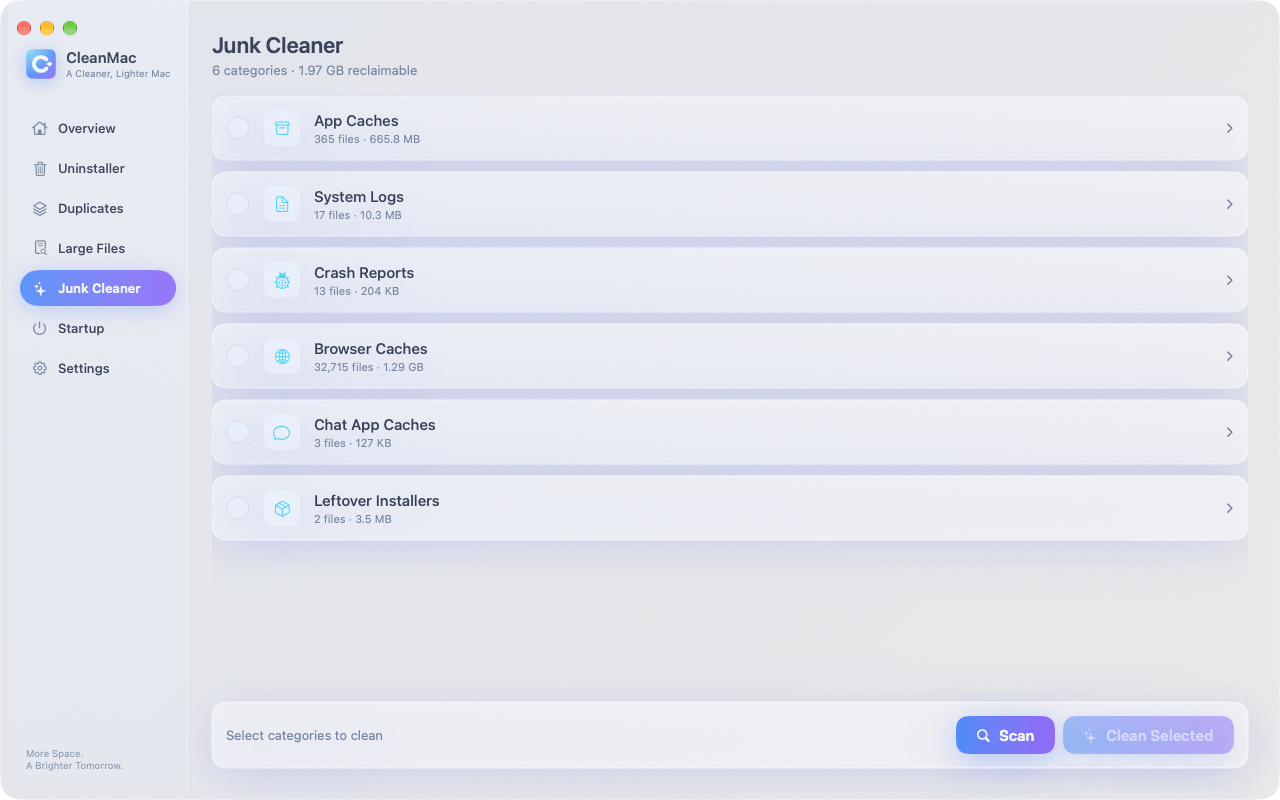Screen dimensions: 1280x800
Task: Click the Large Files icon in sidebar
Action: click(40, 248)
